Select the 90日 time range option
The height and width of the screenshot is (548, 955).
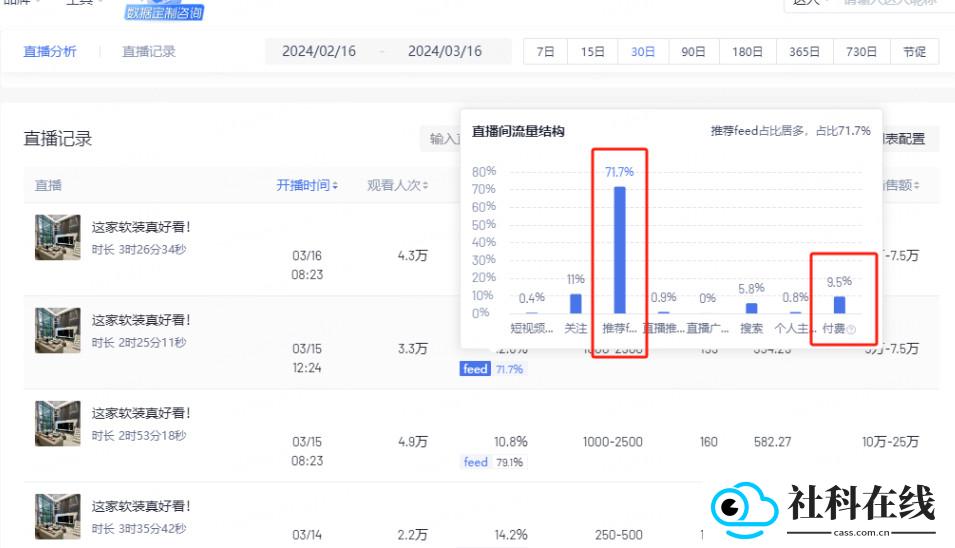coord(694,51)
